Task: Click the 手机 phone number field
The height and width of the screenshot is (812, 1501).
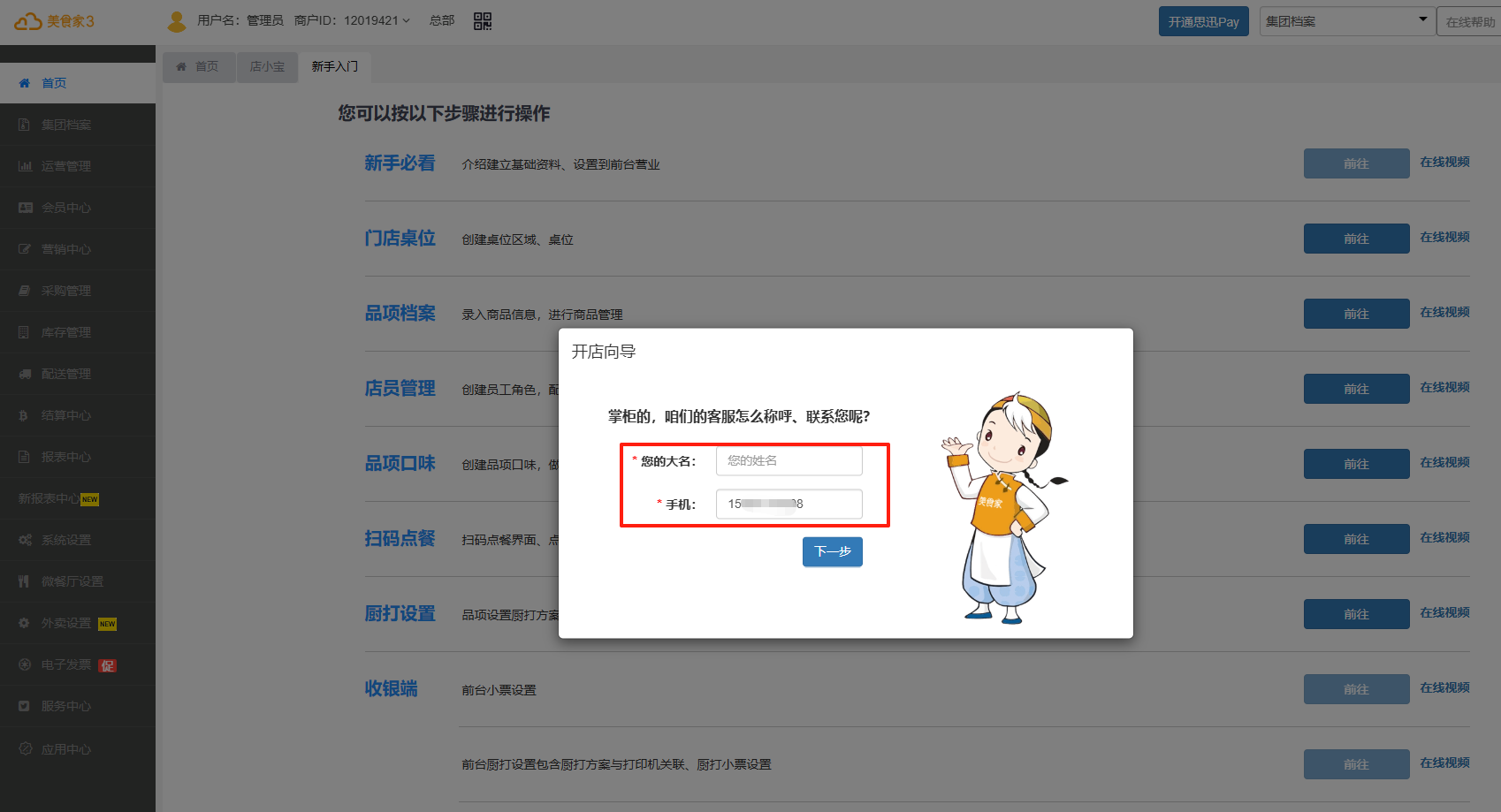Action: click(x=789, y=504)
